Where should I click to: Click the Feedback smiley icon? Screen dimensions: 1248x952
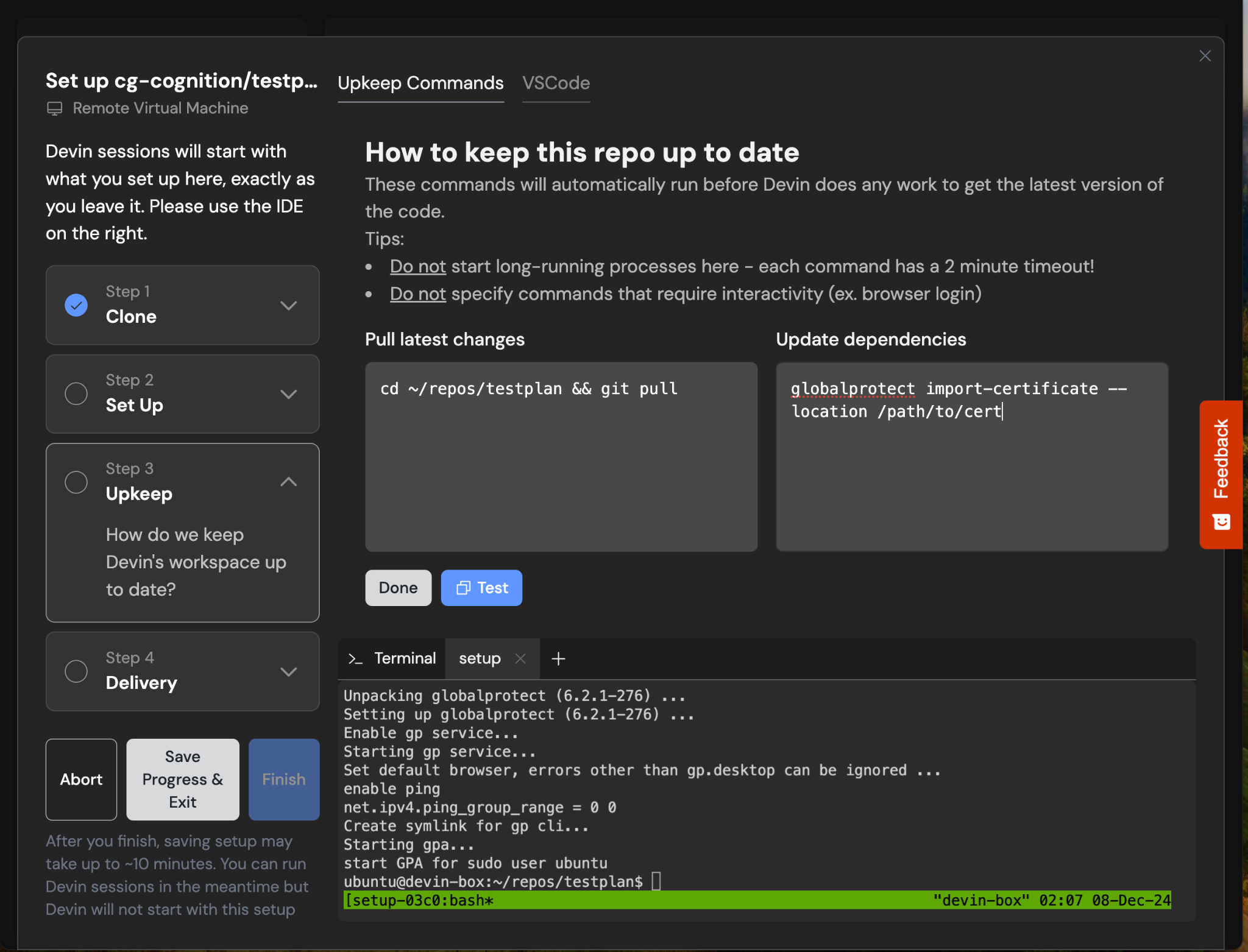point(1222,521)
